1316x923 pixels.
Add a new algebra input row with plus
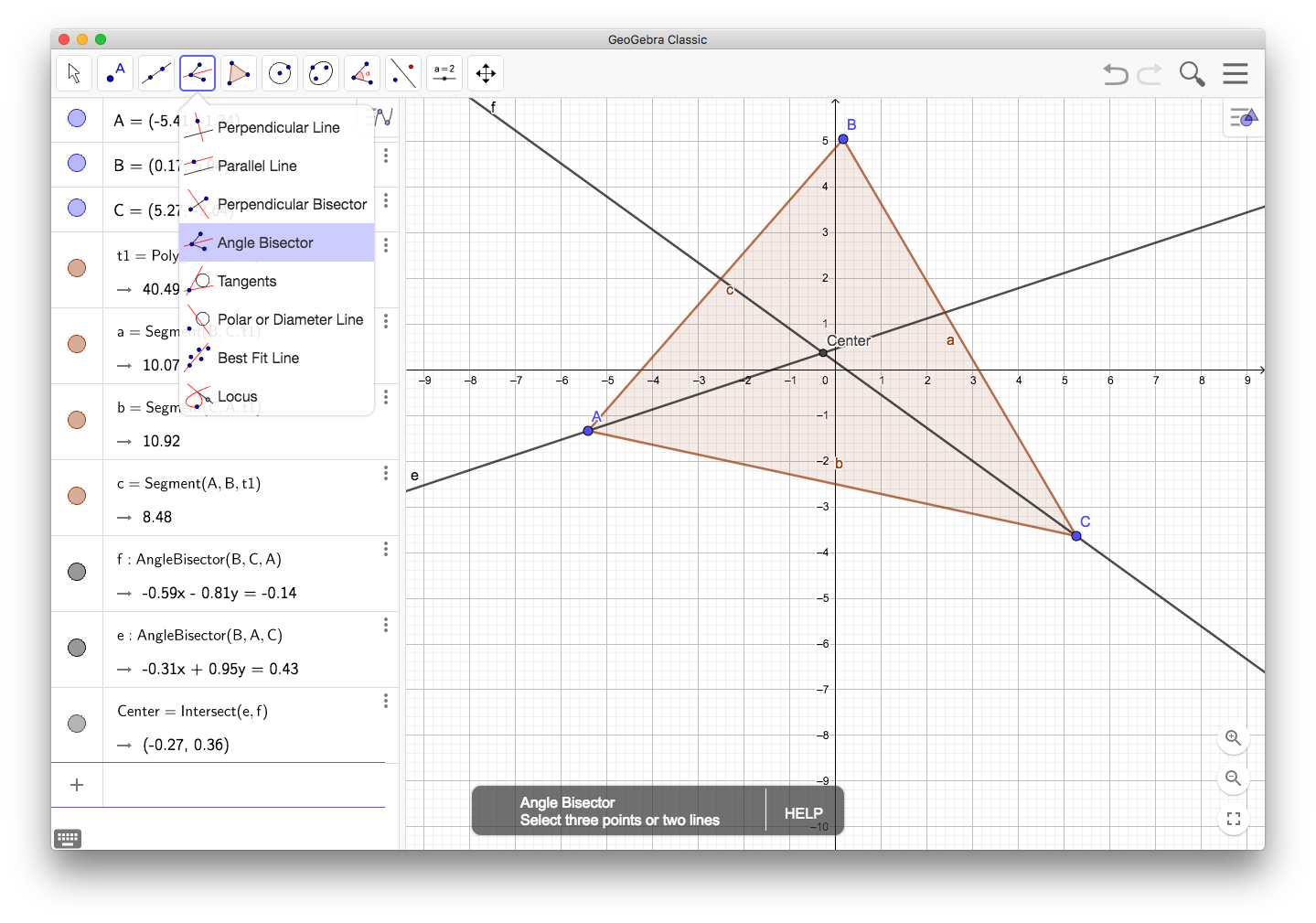(77, 784)
